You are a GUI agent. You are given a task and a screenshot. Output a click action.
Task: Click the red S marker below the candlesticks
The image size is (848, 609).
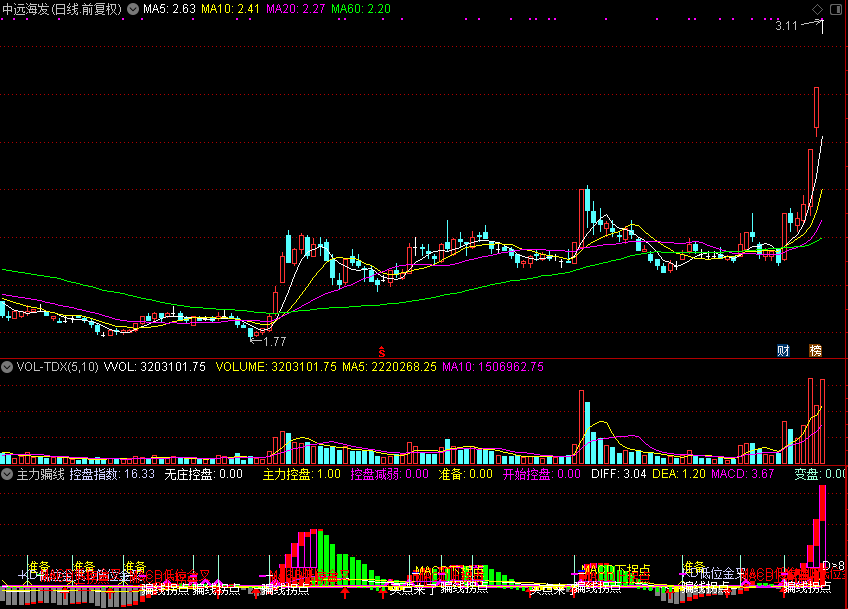pos(382,352)
